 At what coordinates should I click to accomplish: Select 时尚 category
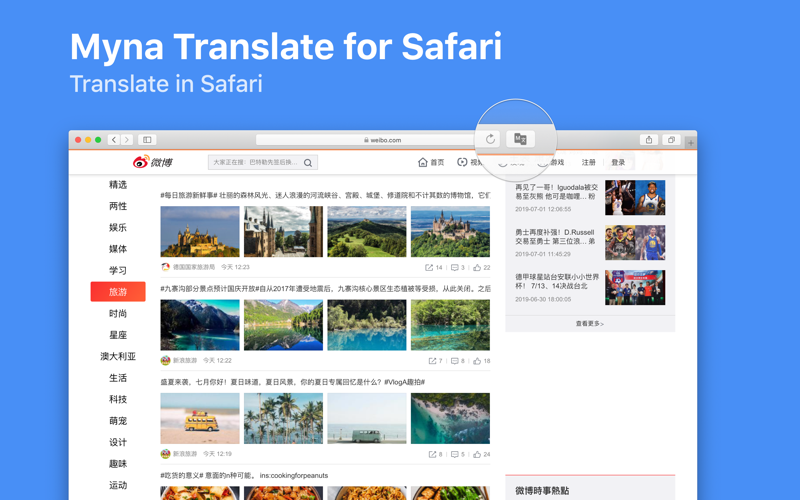click(118, 313)
